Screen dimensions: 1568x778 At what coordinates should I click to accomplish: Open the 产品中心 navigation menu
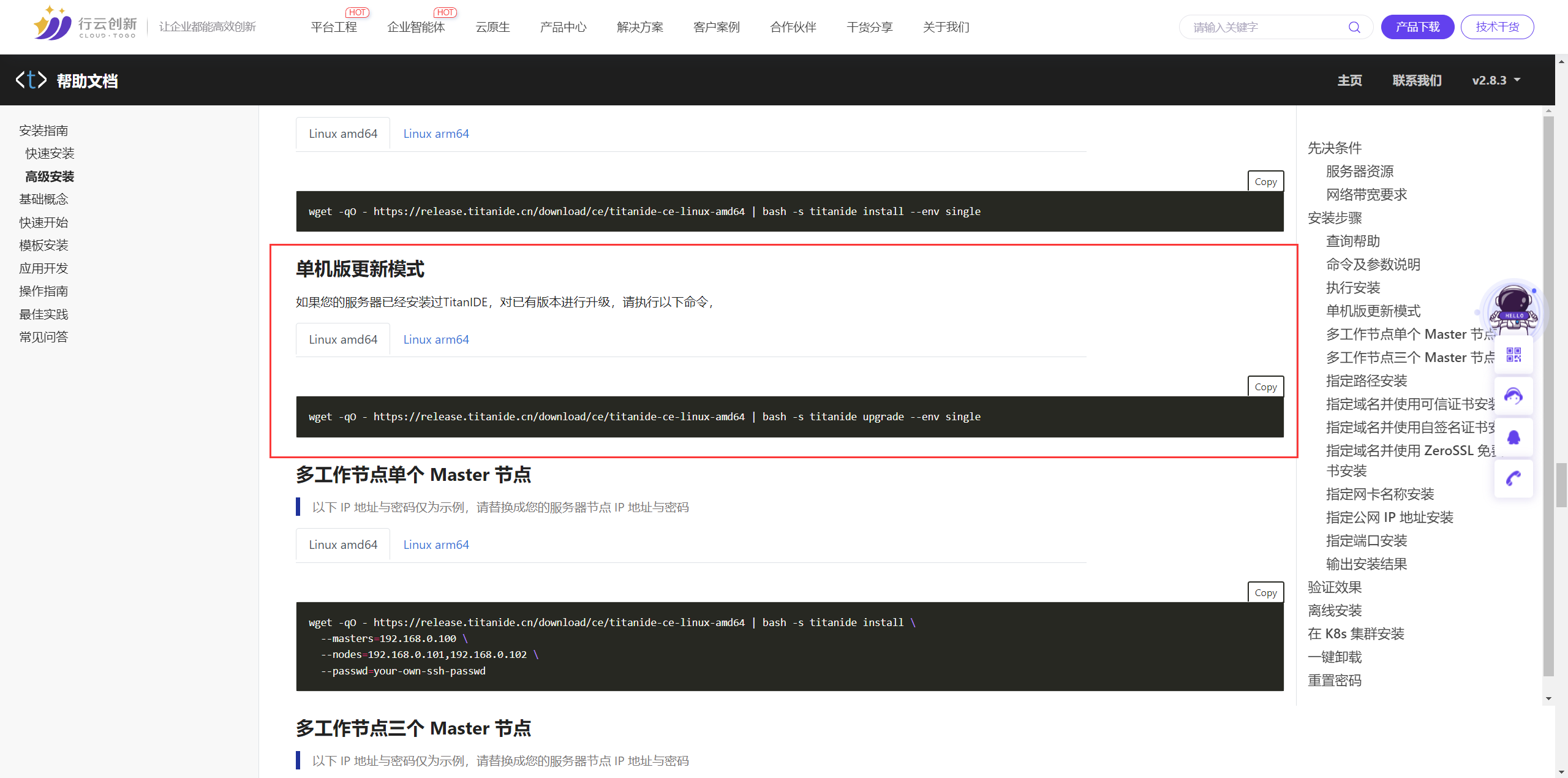tap(563, 28)
